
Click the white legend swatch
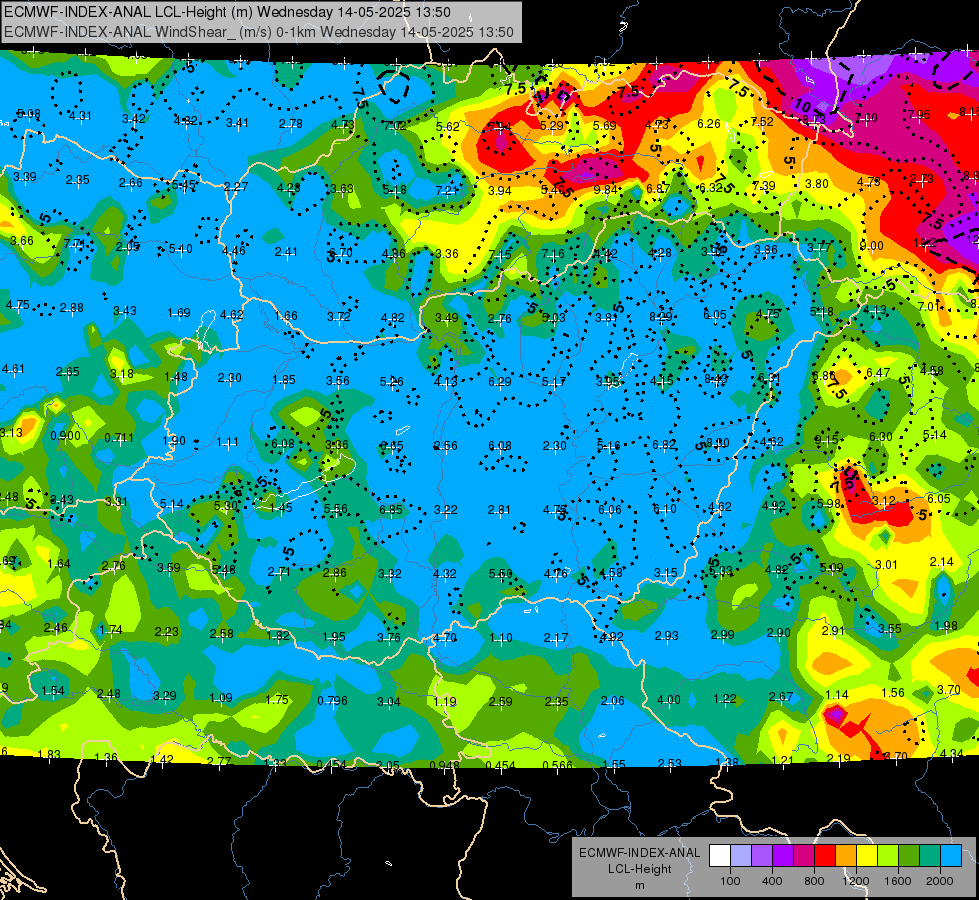click(x=720, y=856)
